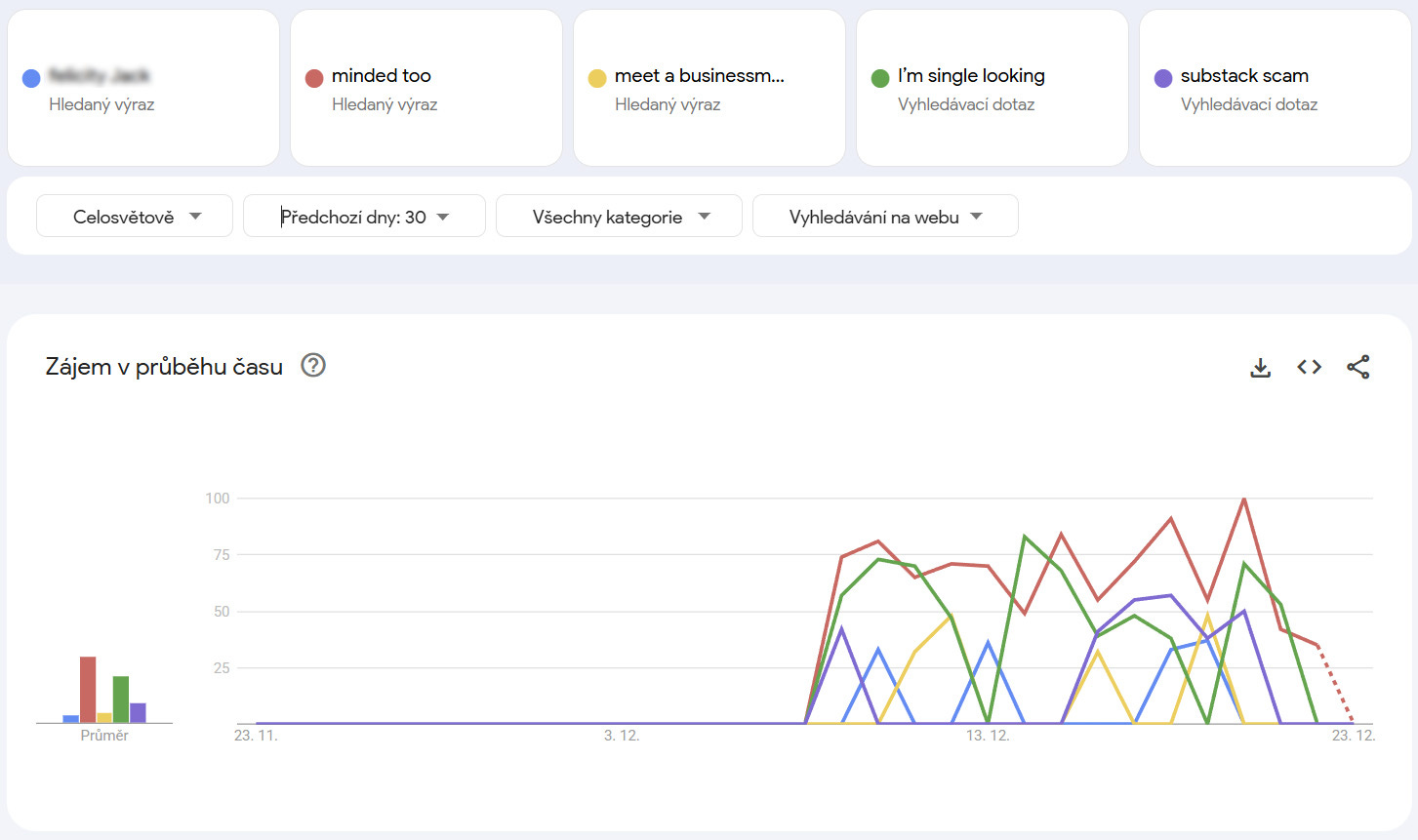The image size is (1418, 840).
Task: Select the 'minded too' search term card
Action: (426, 87)
